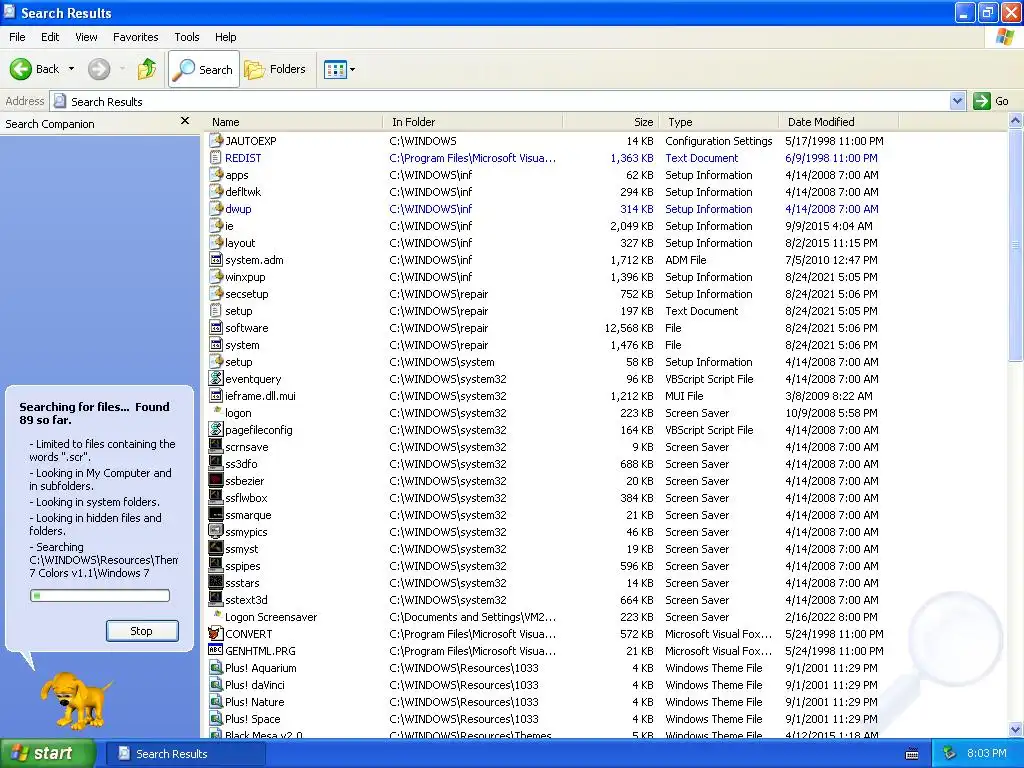Toggle the Search companion button
This screenshot has width=1024, height=768.
[x=204, y=69]
